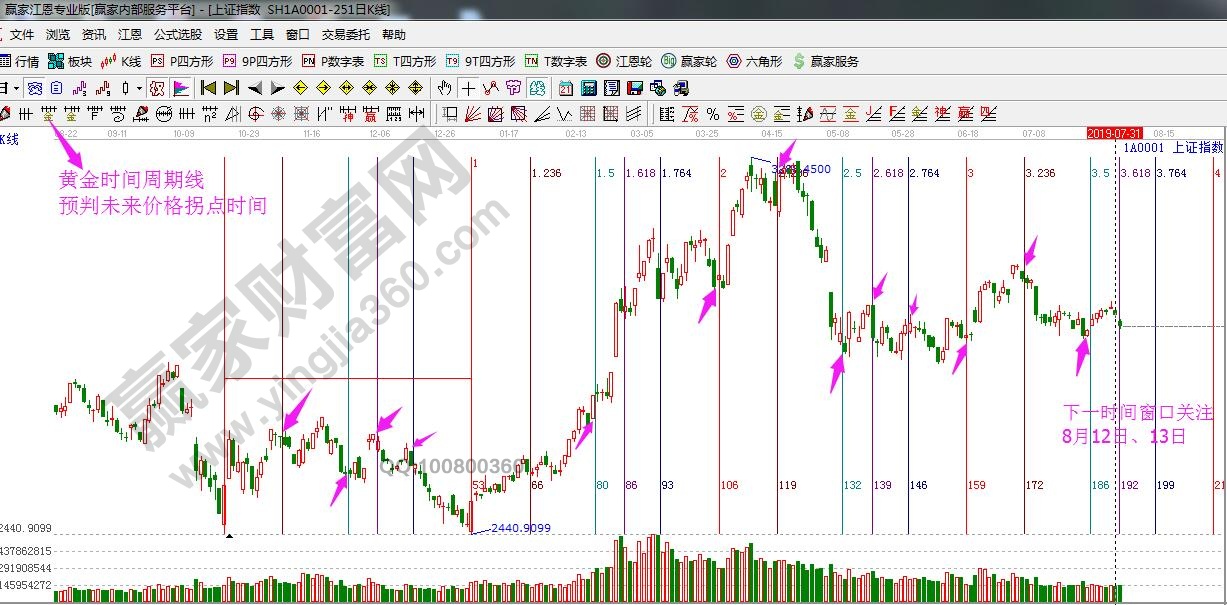The image size is (1227, 605).
Task: Click the 2019-07-31 red date marker
Action: coord(1115,132)
